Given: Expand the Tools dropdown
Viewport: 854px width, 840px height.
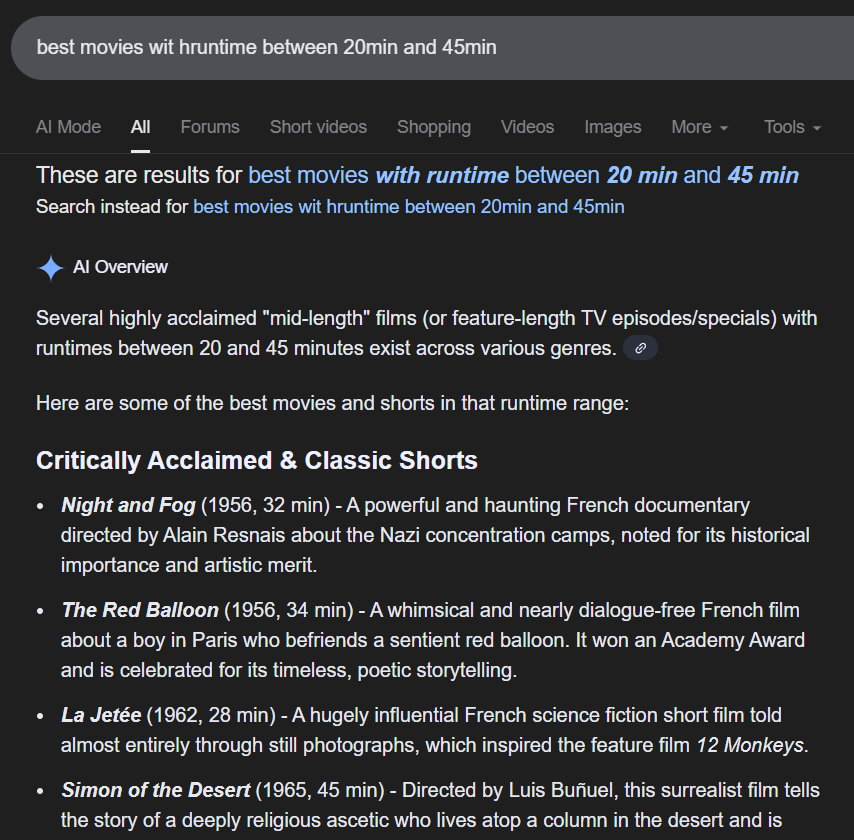Looking at the screenshot, I should tap(792, 127).
